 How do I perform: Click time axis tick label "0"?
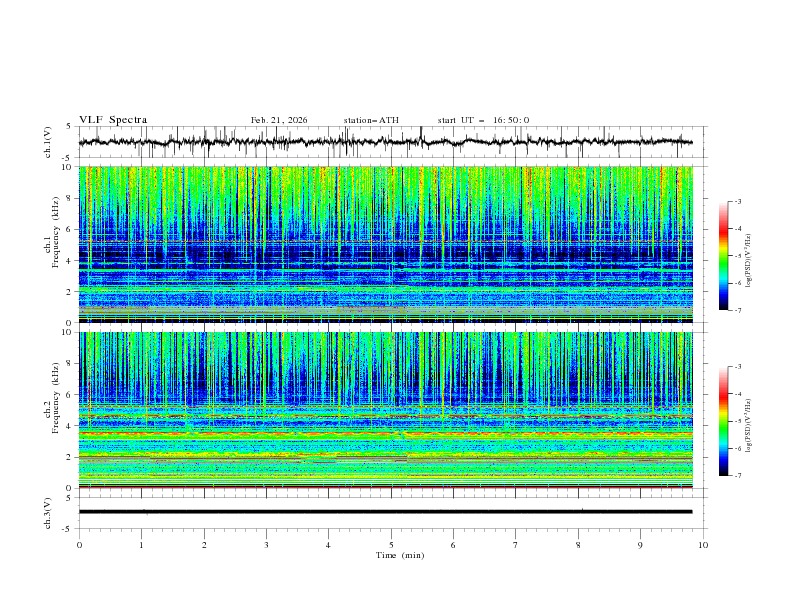coord(79,545)
